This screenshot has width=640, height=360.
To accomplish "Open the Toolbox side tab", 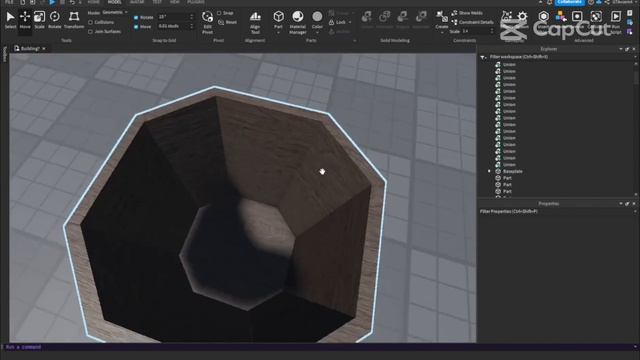I will [4, 54].
